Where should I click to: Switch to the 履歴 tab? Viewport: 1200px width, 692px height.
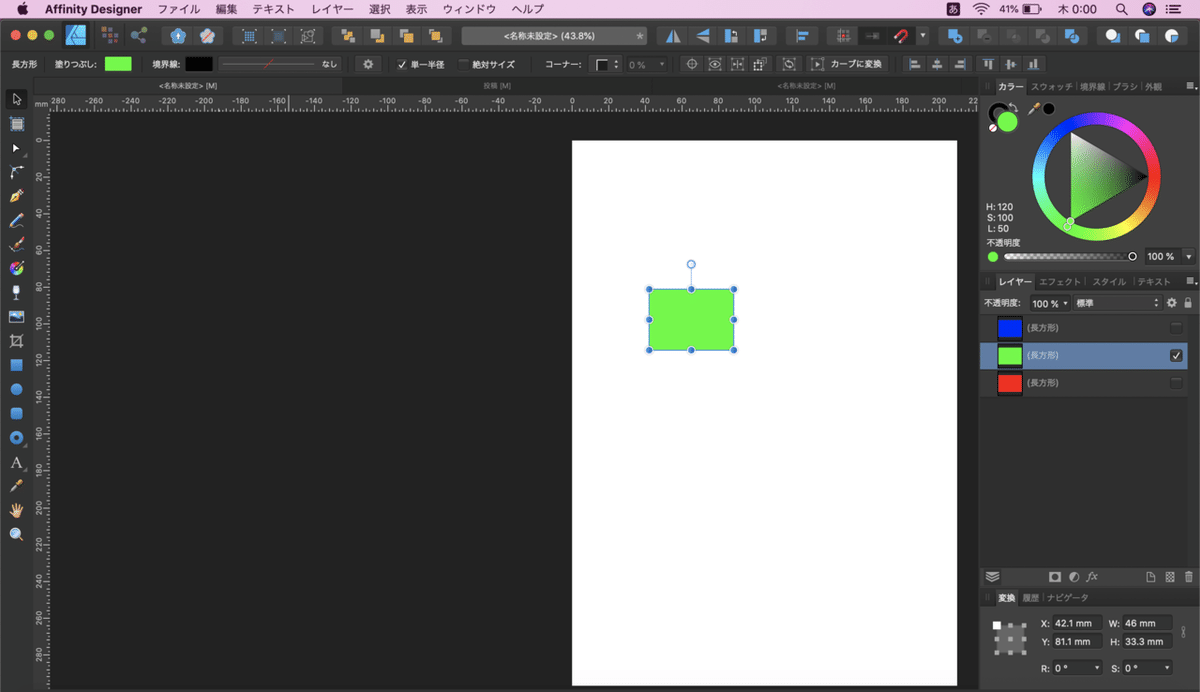pos(1030,598)
